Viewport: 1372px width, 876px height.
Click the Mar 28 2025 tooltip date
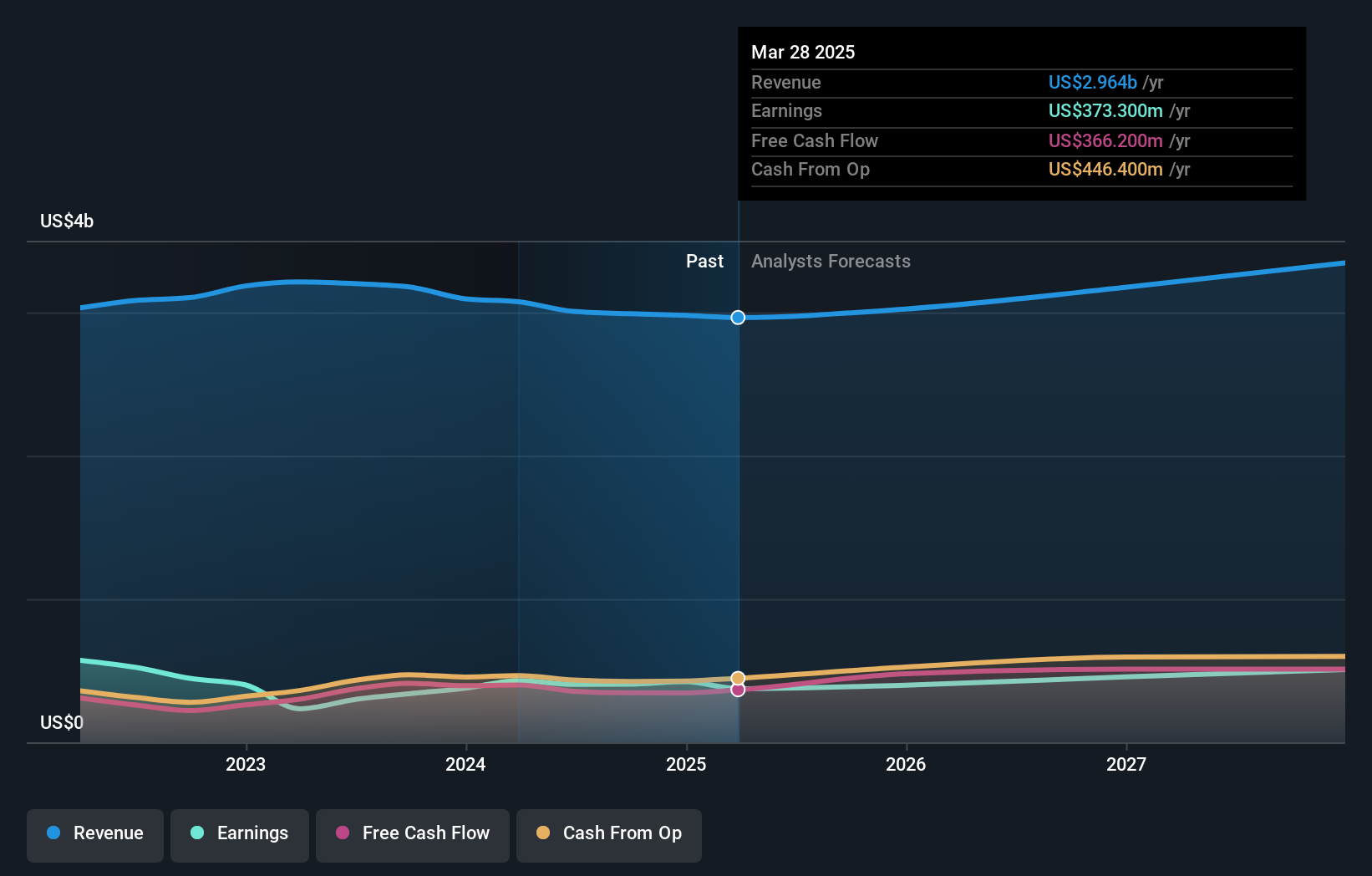point(803,52)
